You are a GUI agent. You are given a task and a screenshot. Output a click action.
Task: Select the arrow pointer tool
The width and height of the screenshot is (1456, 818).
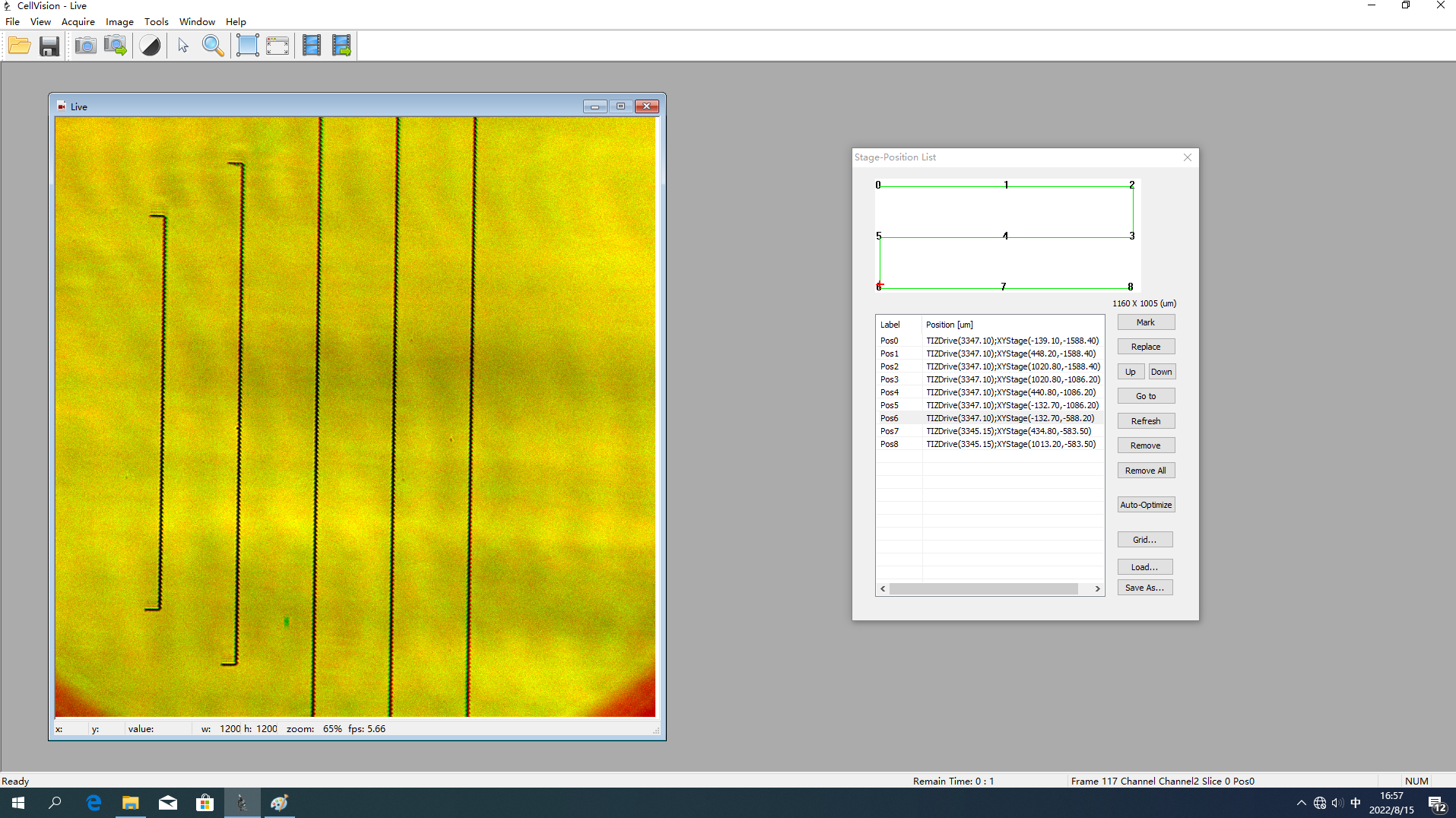click(x=183, y=46)
